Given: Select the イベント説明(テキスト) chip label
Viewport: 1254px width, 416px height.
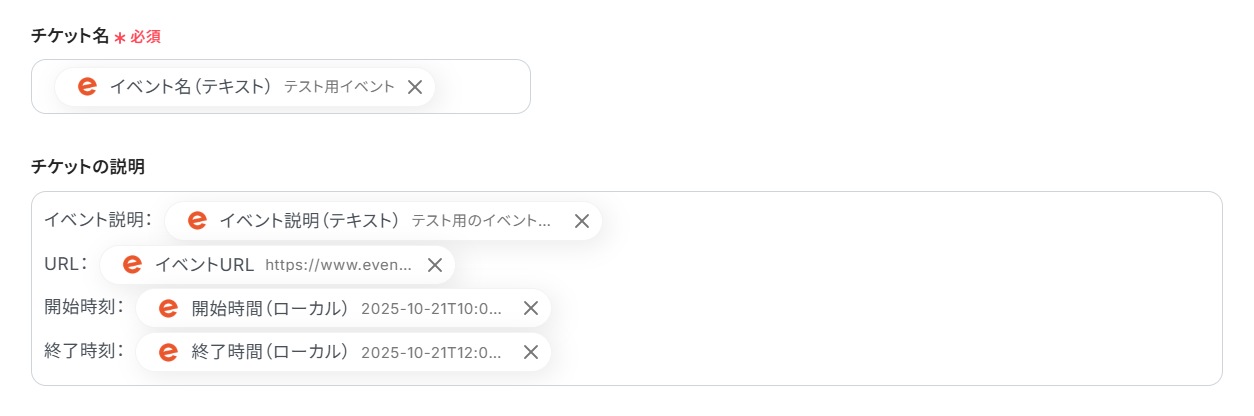Looking at the screenshot, I should (x=309, y=221).
